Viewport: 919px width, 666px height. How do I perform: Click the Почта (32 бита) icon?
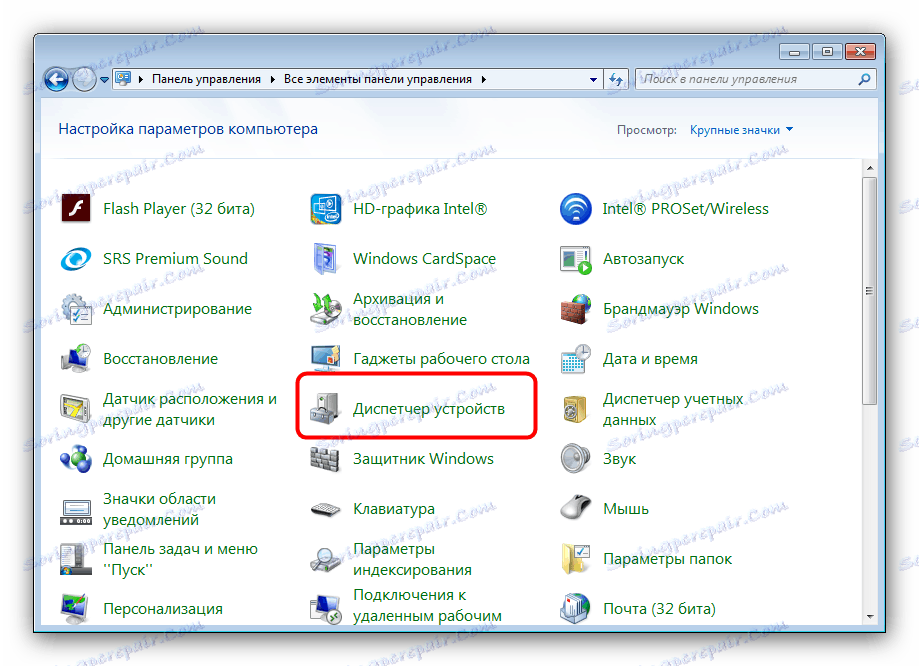click(576, 609)
